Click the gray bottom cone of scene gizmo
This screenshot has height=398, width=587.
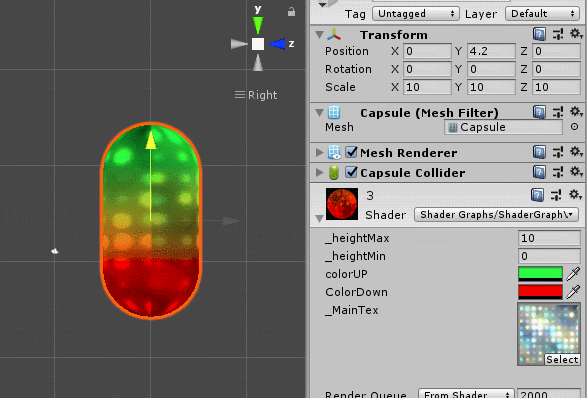258,63
